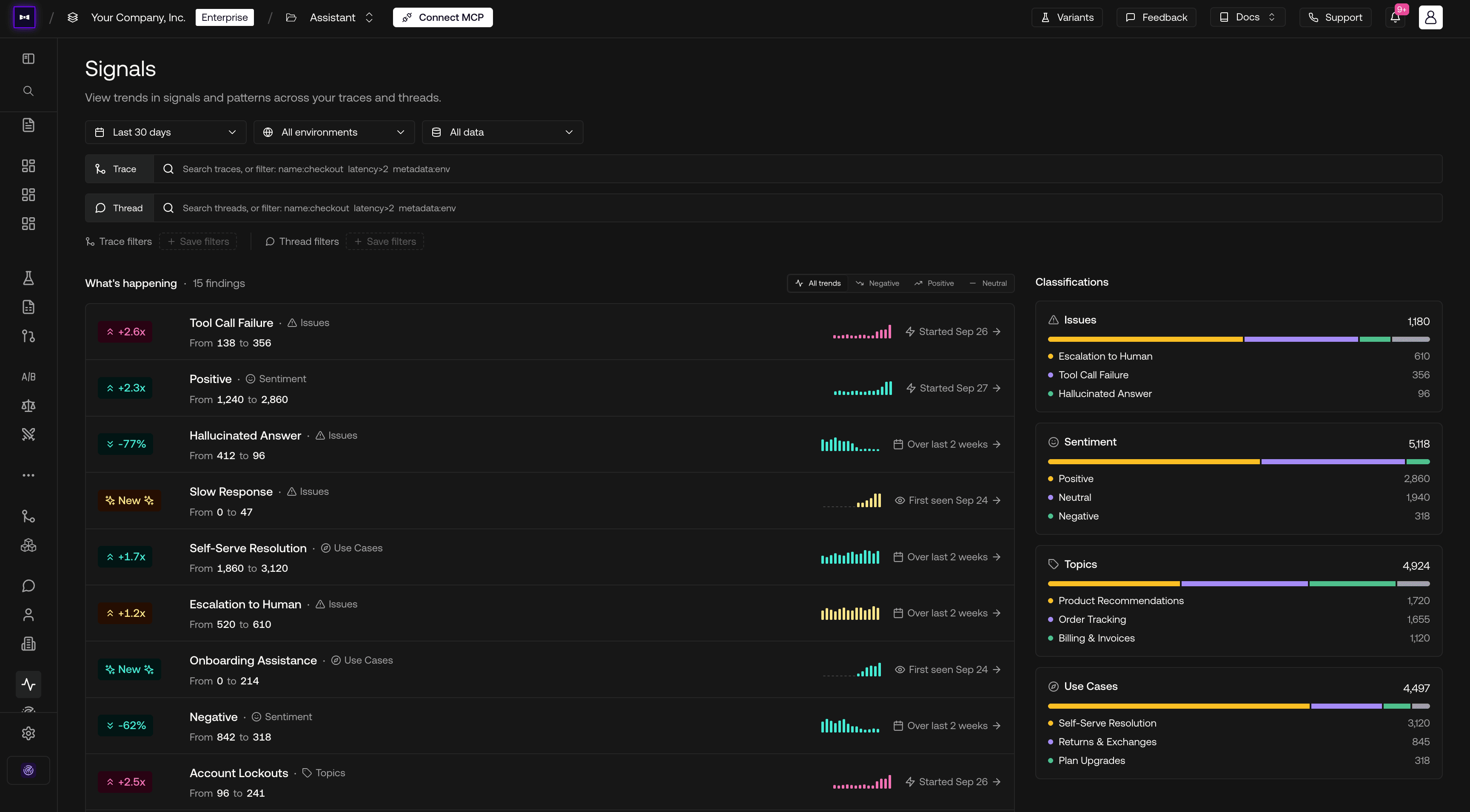Open the user profile avatar
Image resolution: width=1470 pixels, height=812 pixels.
(x=1430, y=17)
